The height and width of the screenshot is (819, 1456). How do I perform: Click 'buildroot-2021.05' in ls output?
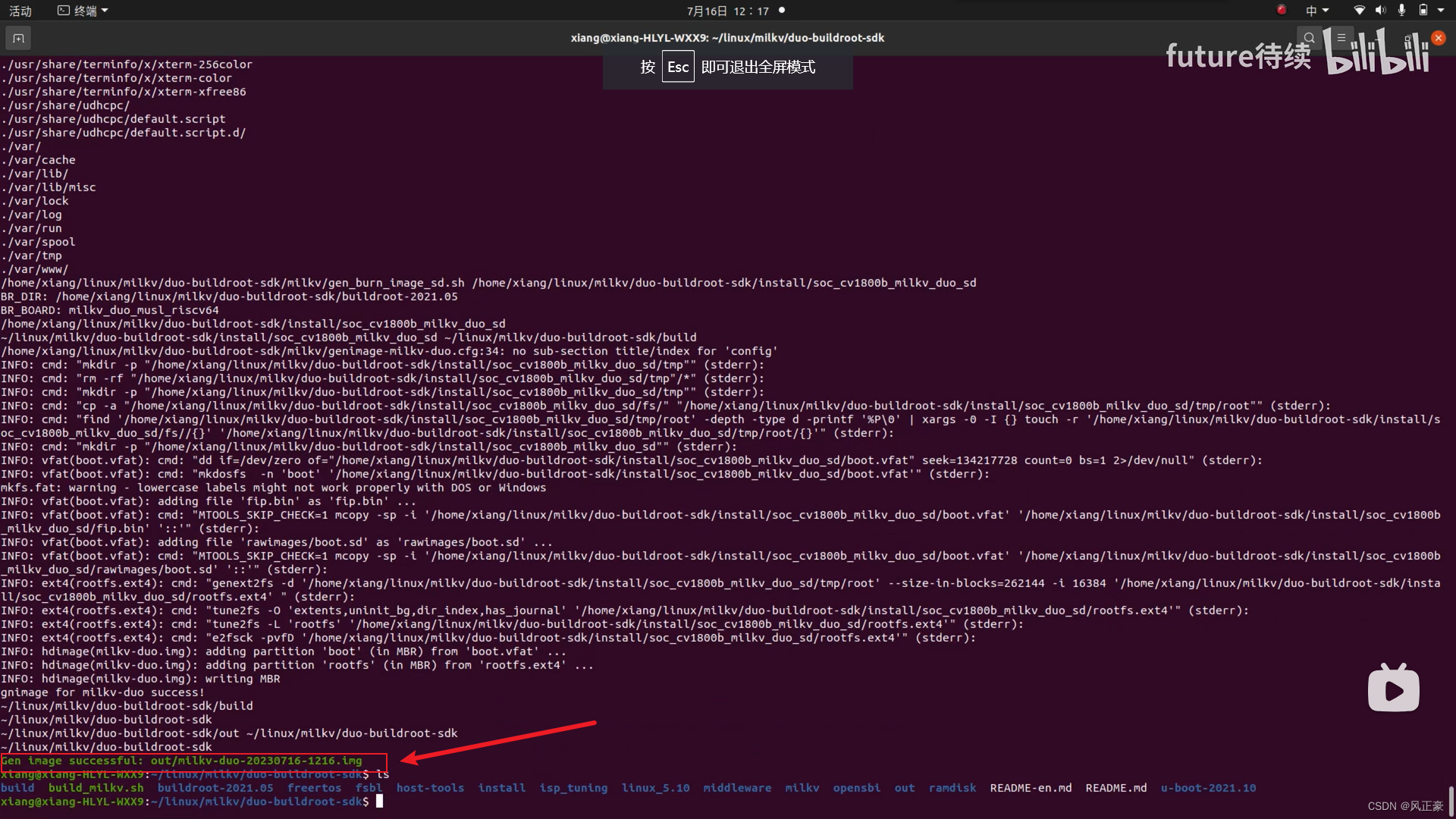coord(215,788)
